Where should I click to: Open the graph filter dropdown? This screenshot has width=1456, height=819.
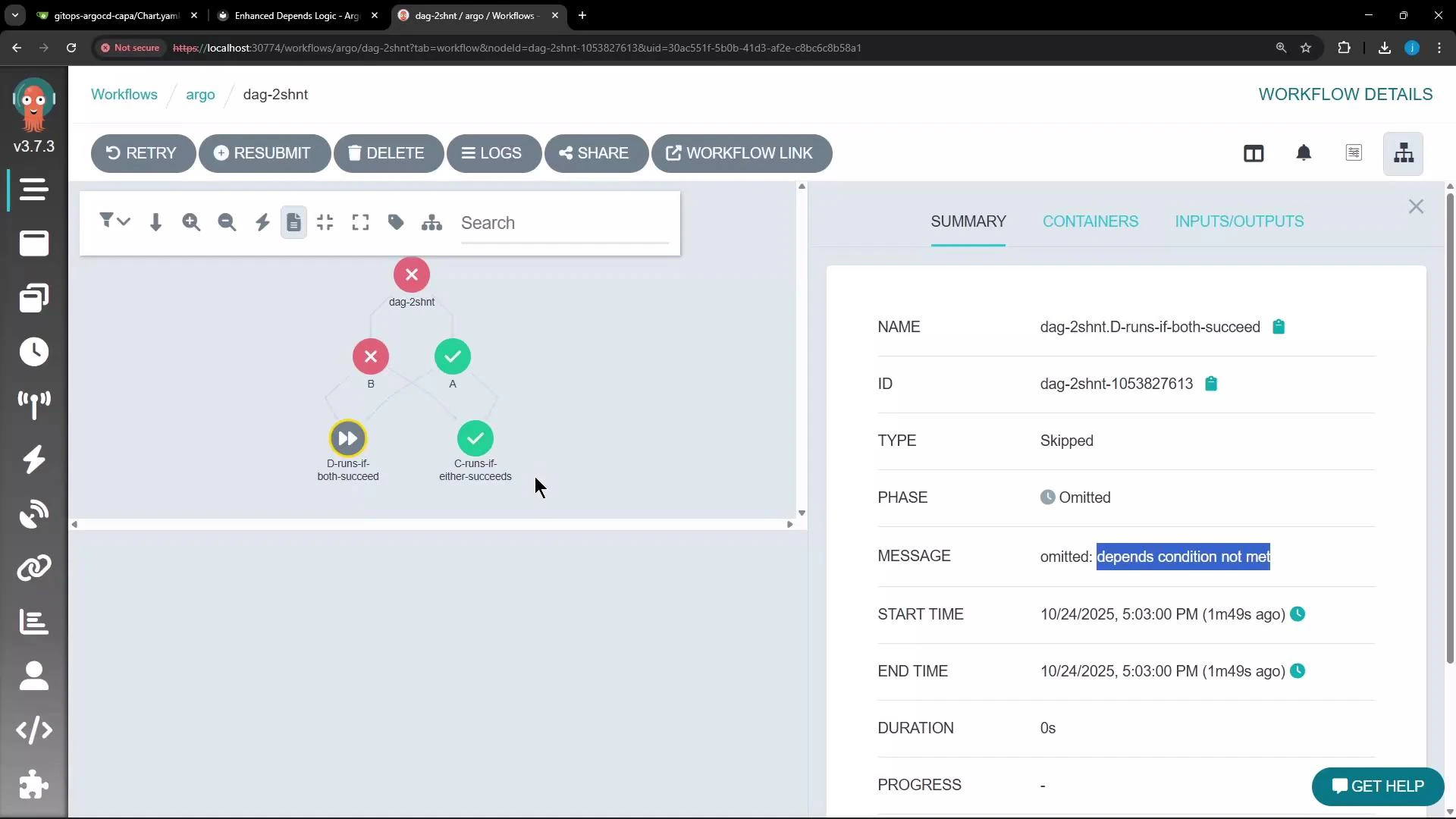(115, 221)
